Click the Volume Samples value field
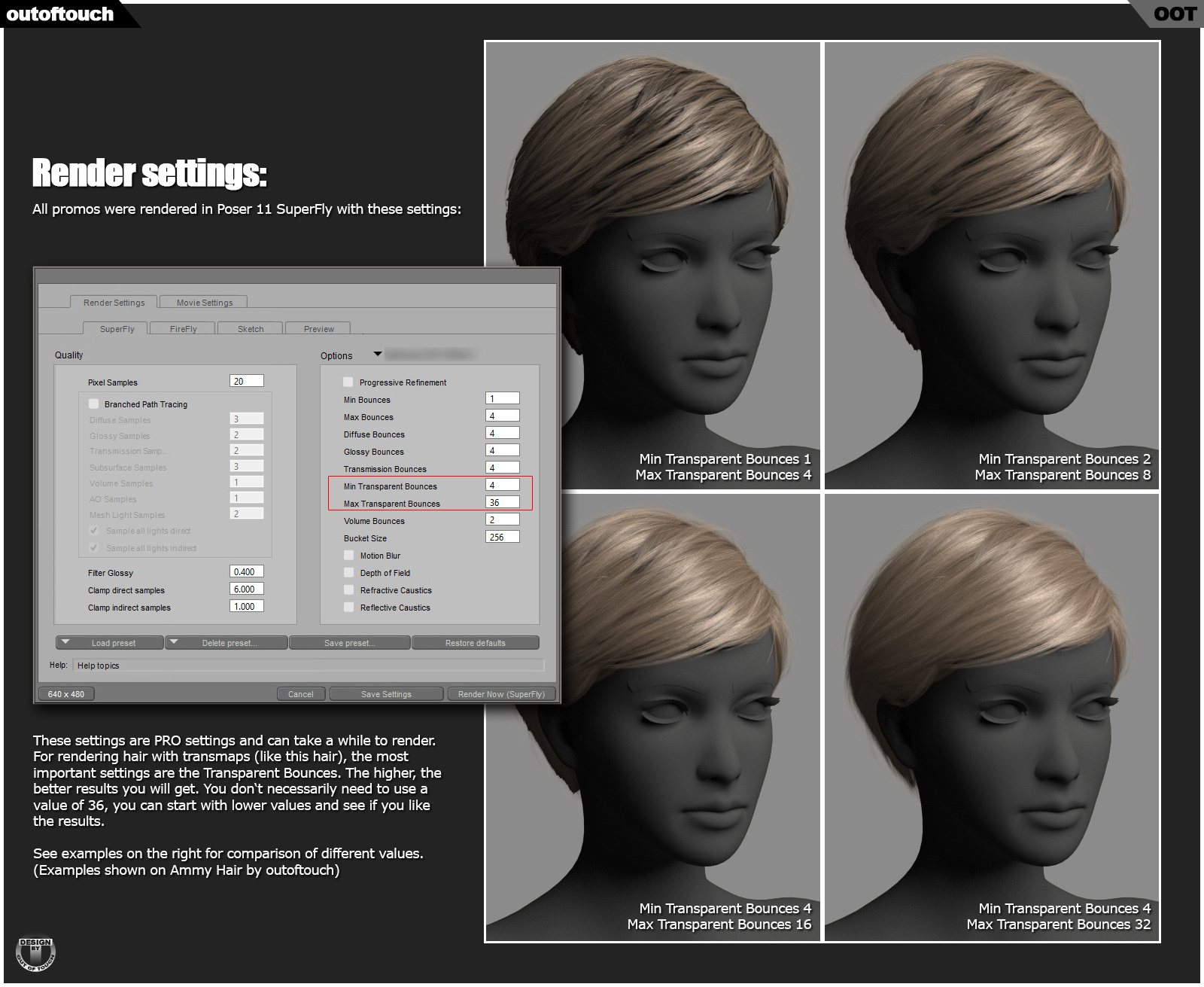This screenshot has height=987, width=1204. 247,482
